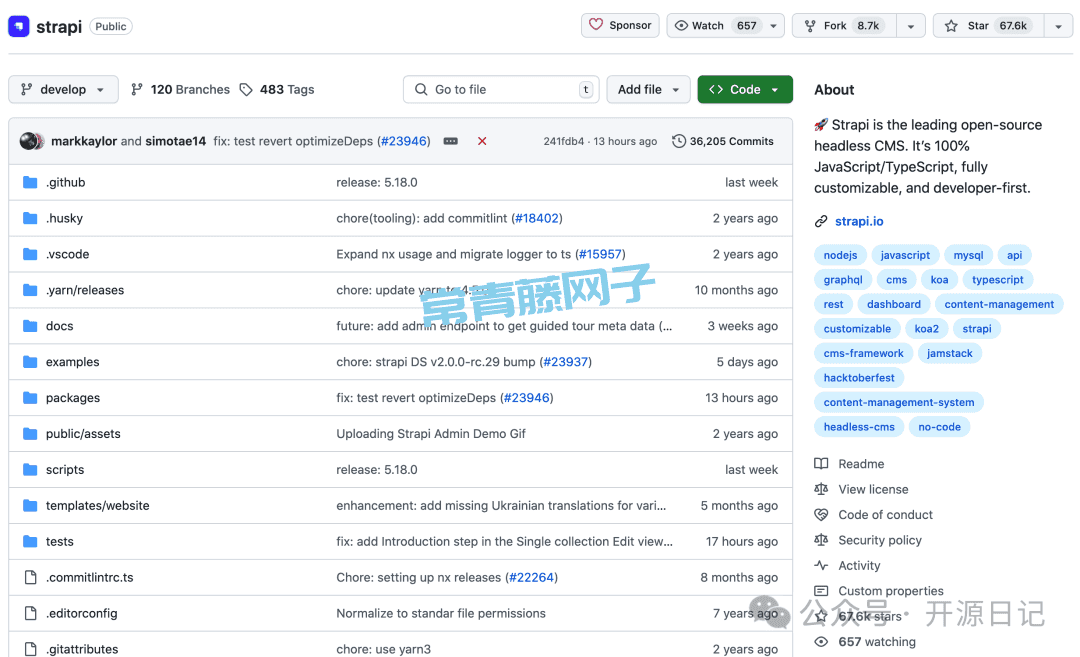
Task: Open the templates/website folder
Action: point(98,505)
